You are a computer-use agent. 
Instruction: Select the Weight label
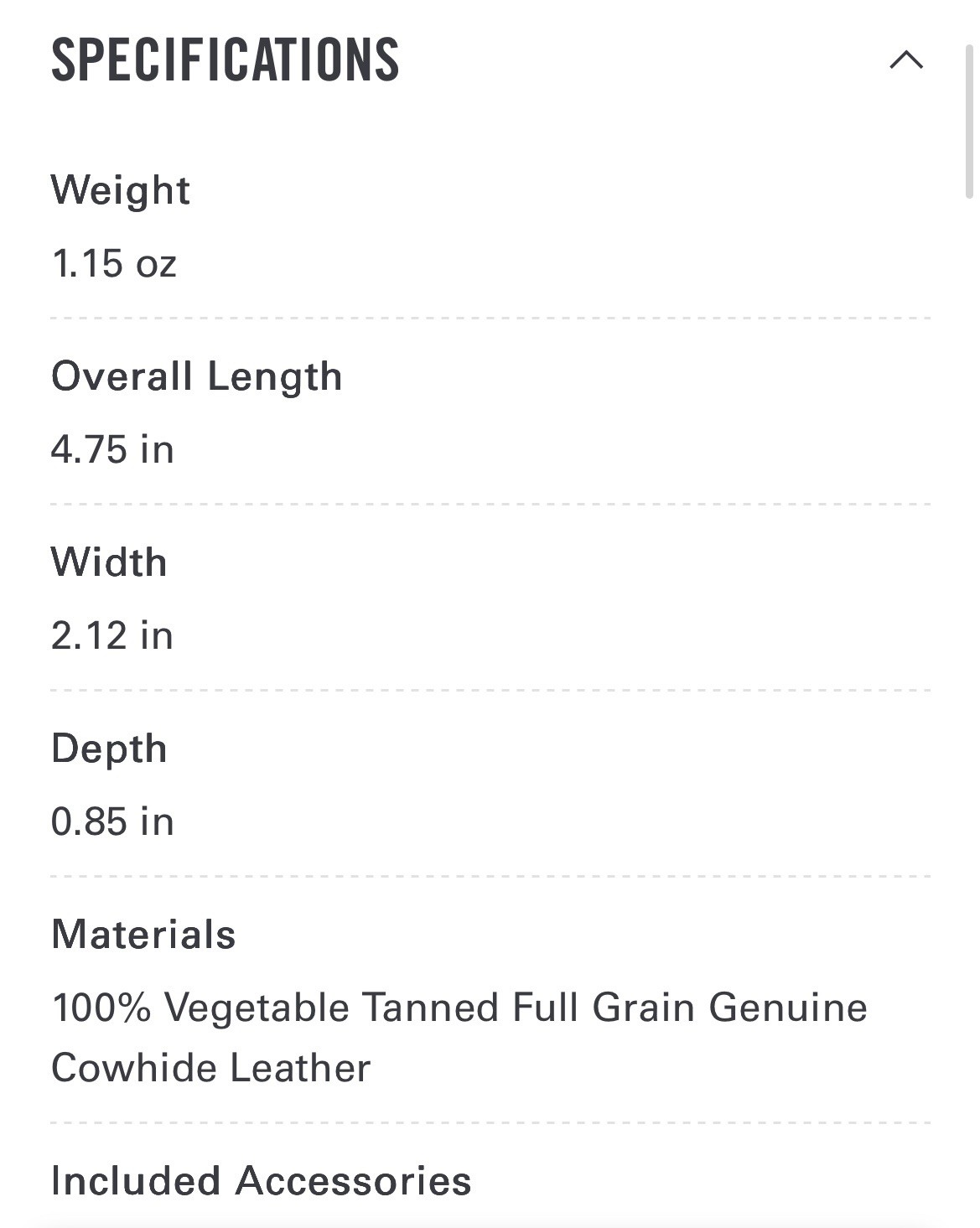tap(121, 190)
